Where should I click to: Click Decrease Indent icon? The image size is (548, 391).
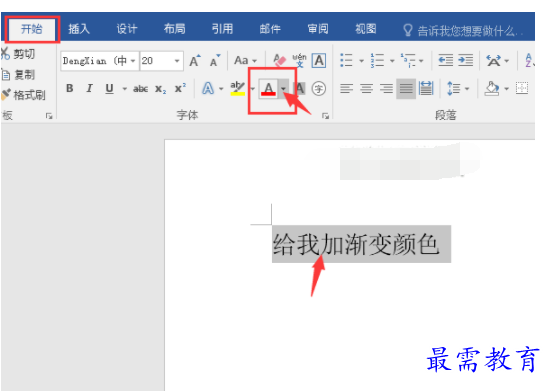pyautogui.click(x=446, y=60)
